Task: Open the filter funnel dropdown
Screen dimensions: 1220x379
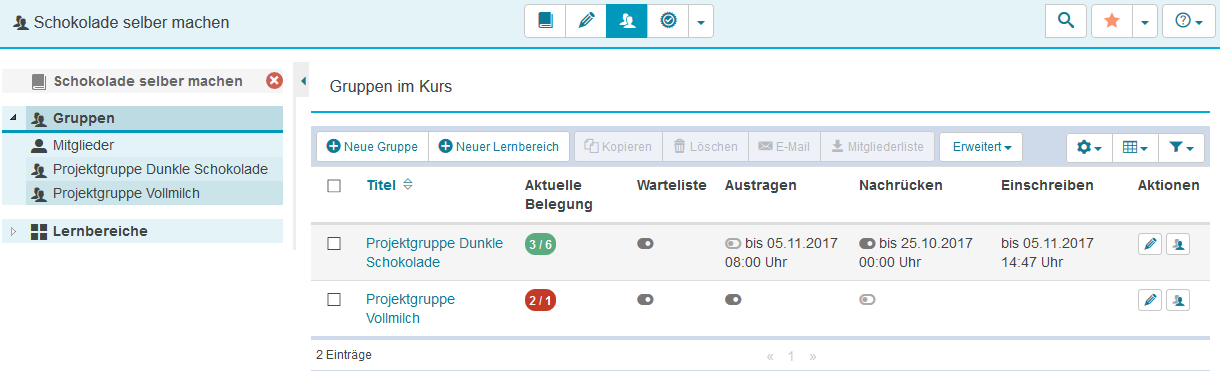Action: [x=1181, y=147]
